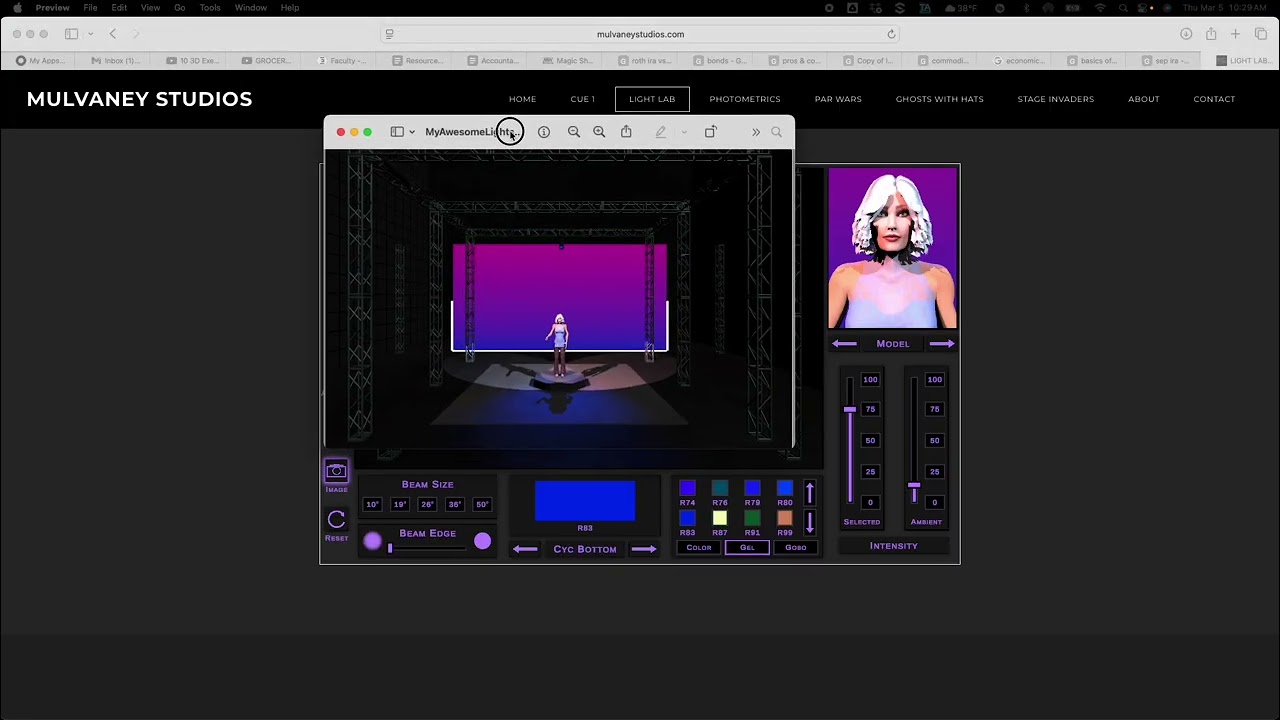Image resolution: width=1280 pixels, height=720 pixels.
Task: Select the 10° beam size
Action: pyautogui.click(x=372, y=505)
